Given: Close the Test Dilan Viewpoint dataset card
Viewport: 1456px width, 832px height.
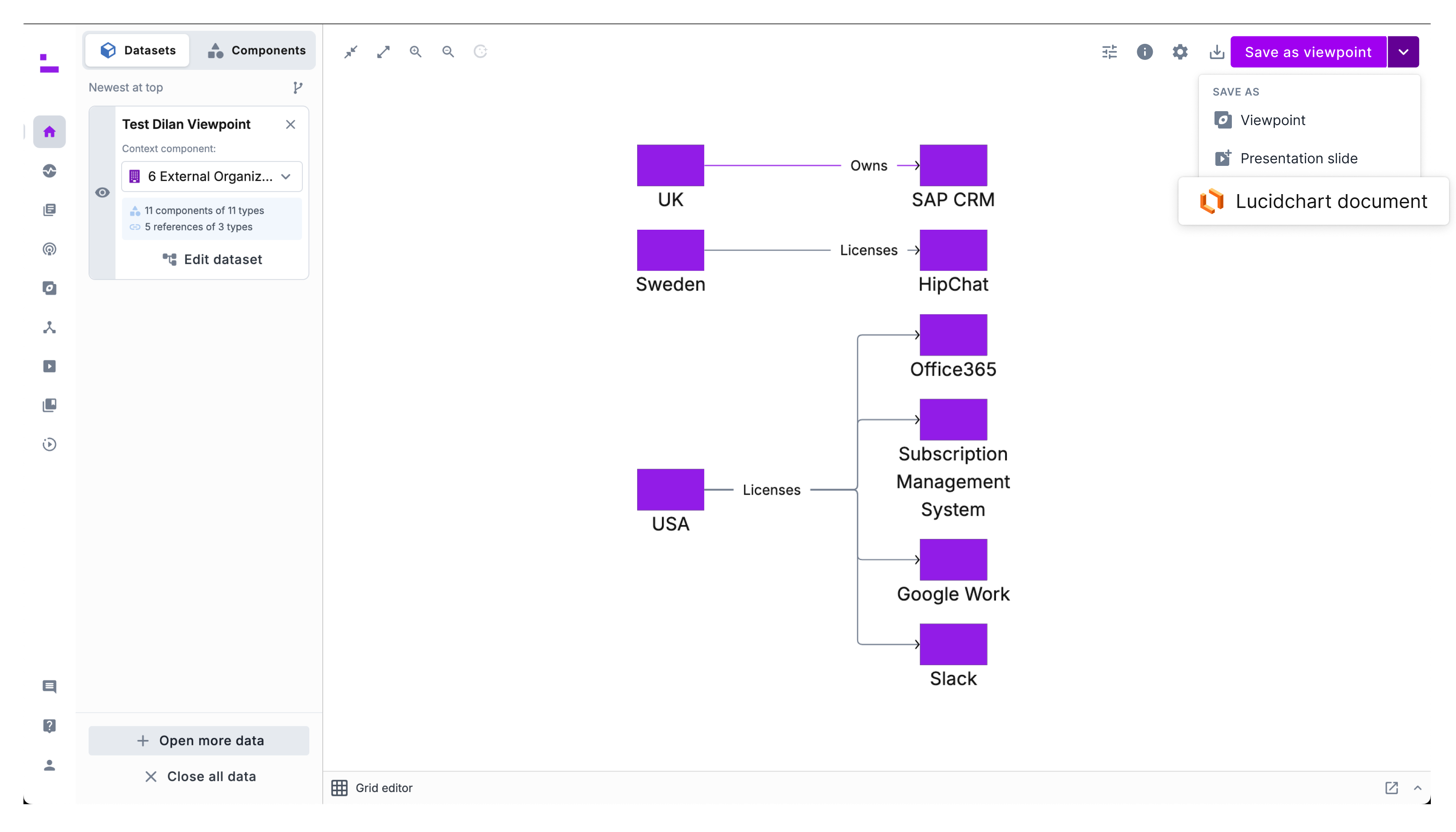Looking at the screenshot, I should click(x=290, y=125).
